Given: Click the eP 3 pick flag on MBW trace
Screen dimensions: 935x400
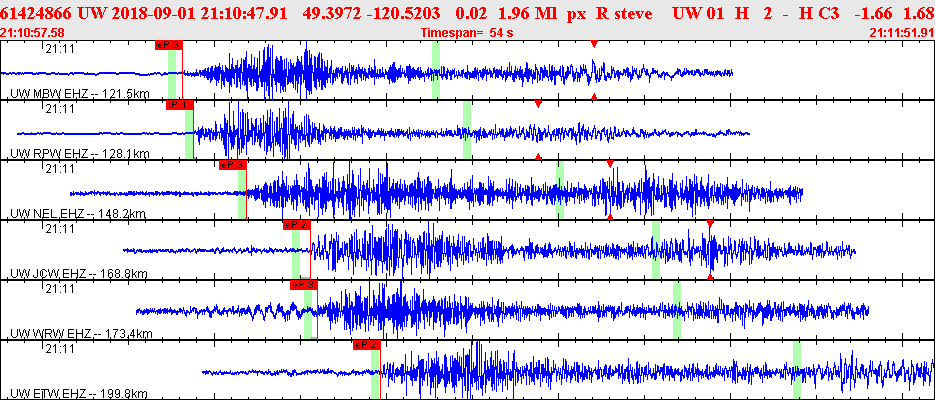Looking at the screenshot, I should (x=168, y=45).
